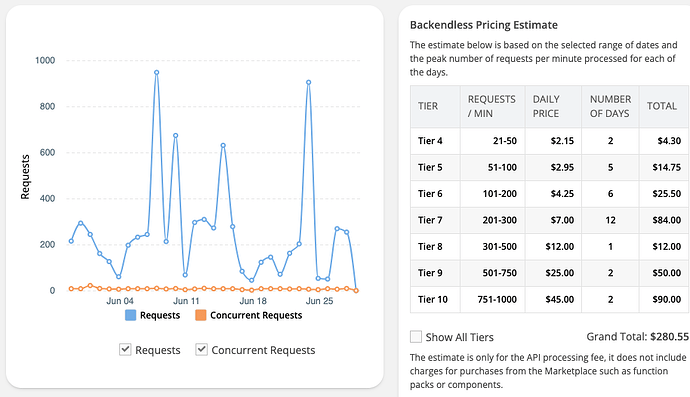This screenshot has height=397, width=690.
Task: Click the blue Requests legend swatch
Action: point(131,315)
